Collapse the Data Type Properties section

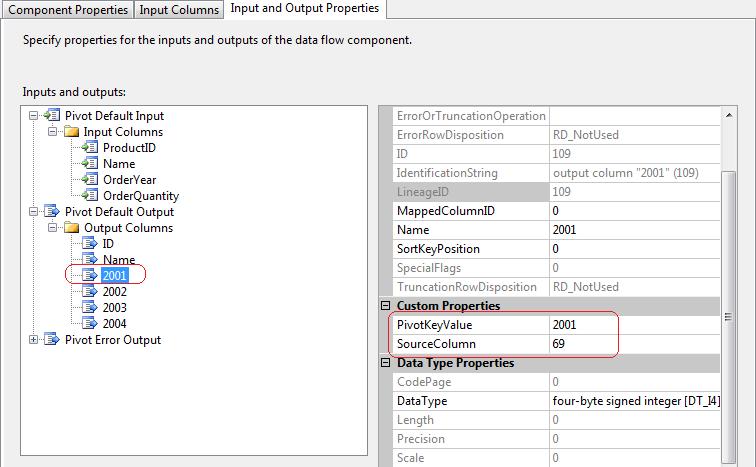[x=387, y=363]
